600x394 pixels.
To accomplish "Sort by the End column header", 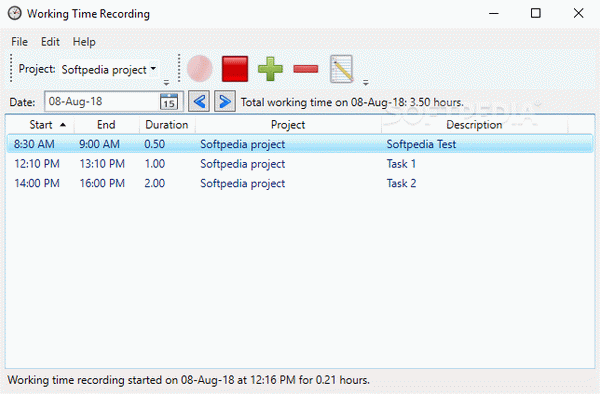I will point(106,125).
